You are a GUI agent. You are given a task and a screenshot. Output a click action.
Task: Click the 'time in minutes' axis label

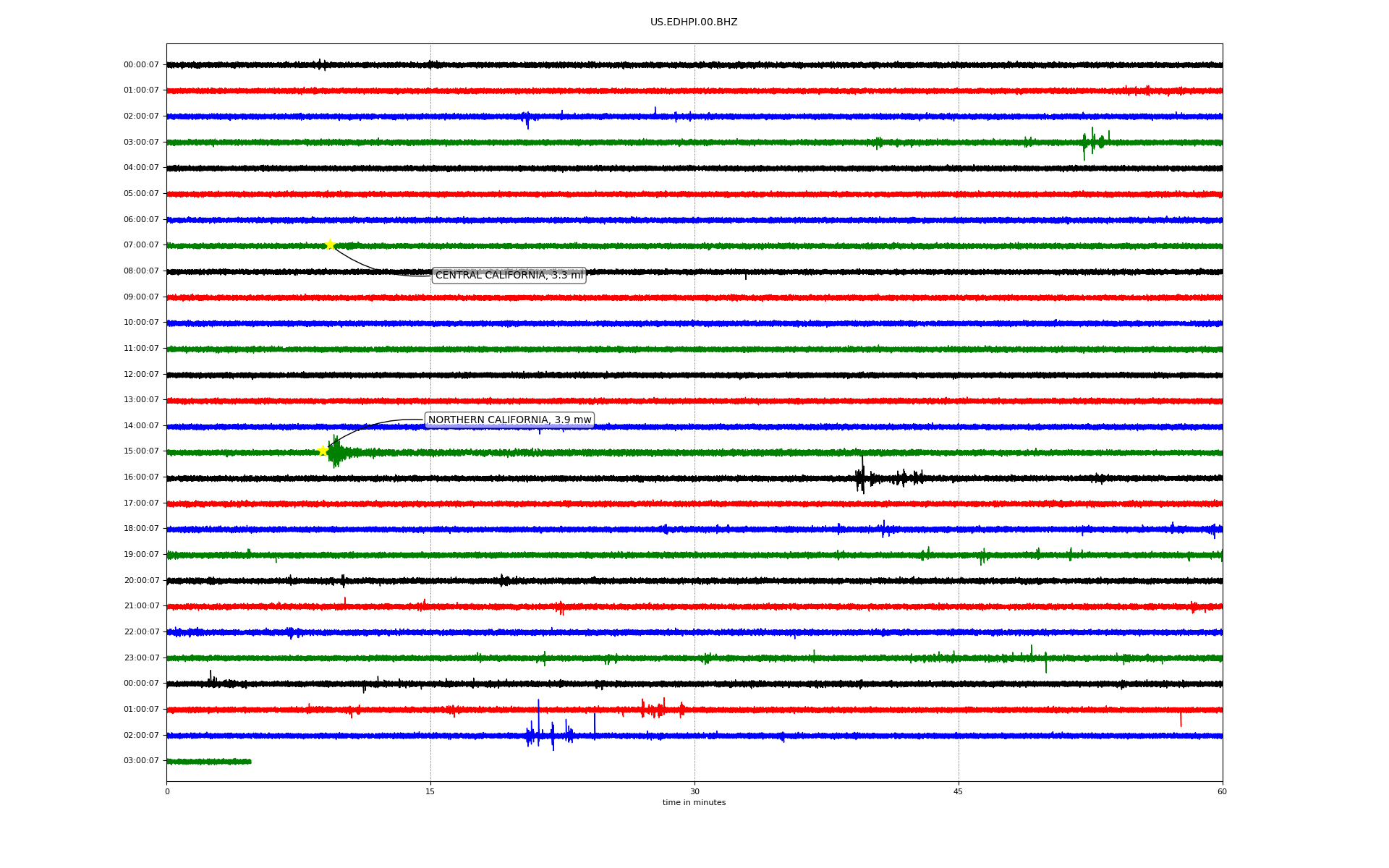click(x=694, y=802)
